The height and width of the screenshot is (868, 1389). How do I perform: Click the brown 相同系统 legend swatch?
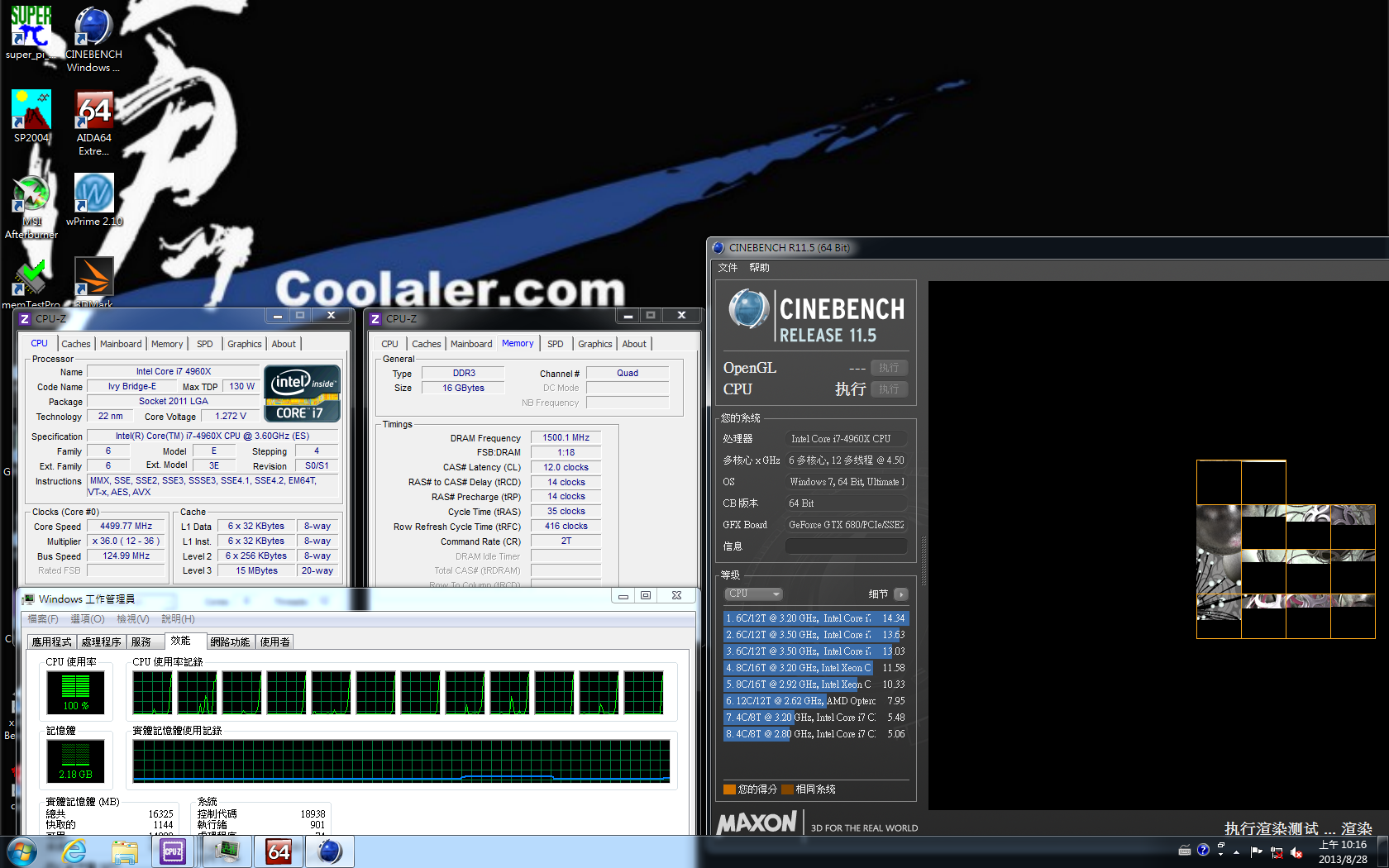point(787,789)
